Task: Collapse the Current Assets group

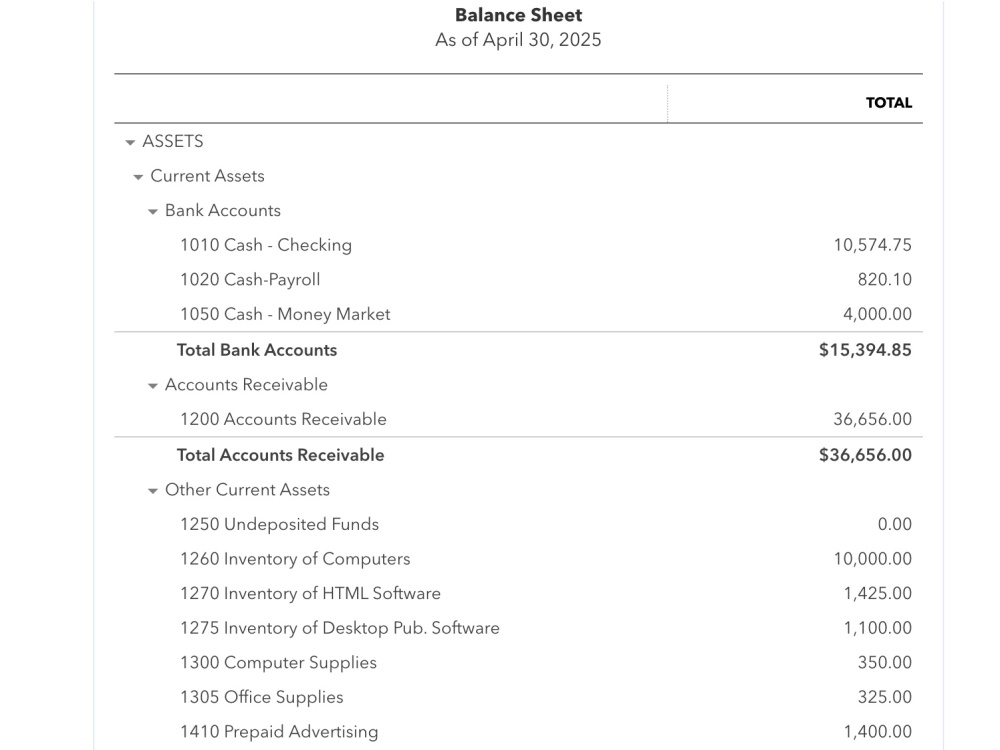Action: [138, 177]
